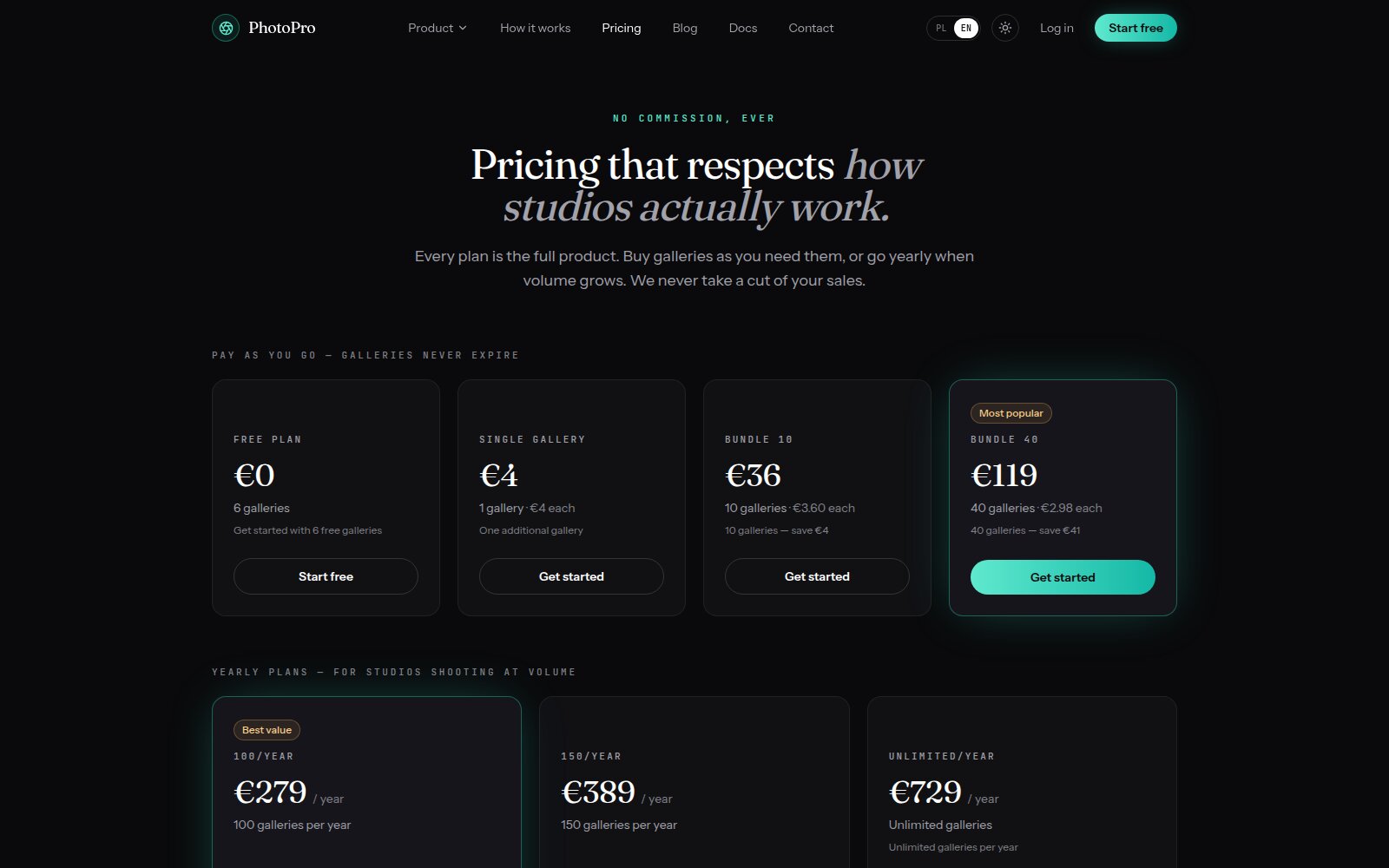The image size is (1389, 868).
Task: Toggle light theme with sun icon
Action: pyautogui.click(x=1005, y=28)
